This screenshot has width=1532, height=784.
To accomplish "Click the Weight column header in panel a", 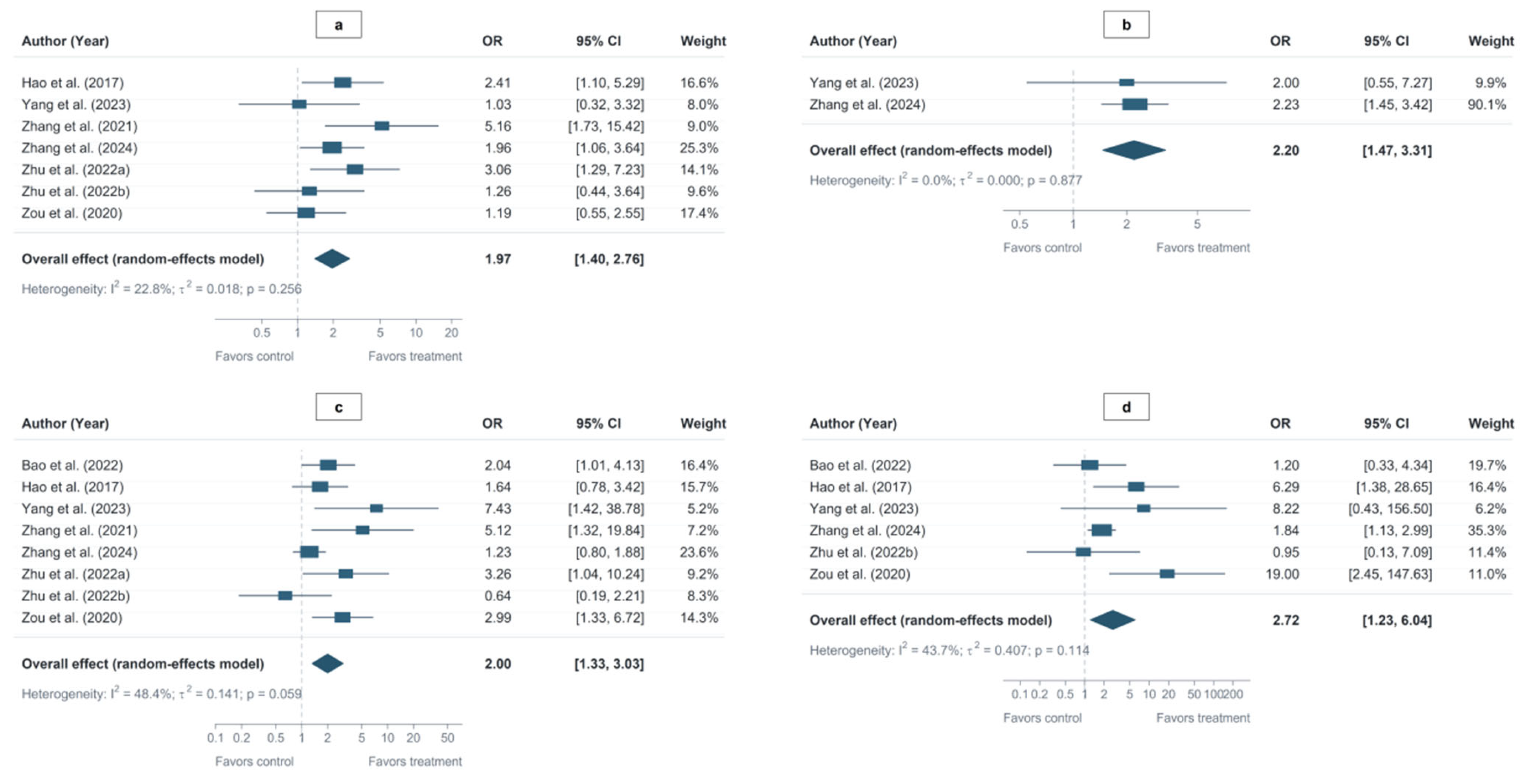I will (x=703, y=41).
